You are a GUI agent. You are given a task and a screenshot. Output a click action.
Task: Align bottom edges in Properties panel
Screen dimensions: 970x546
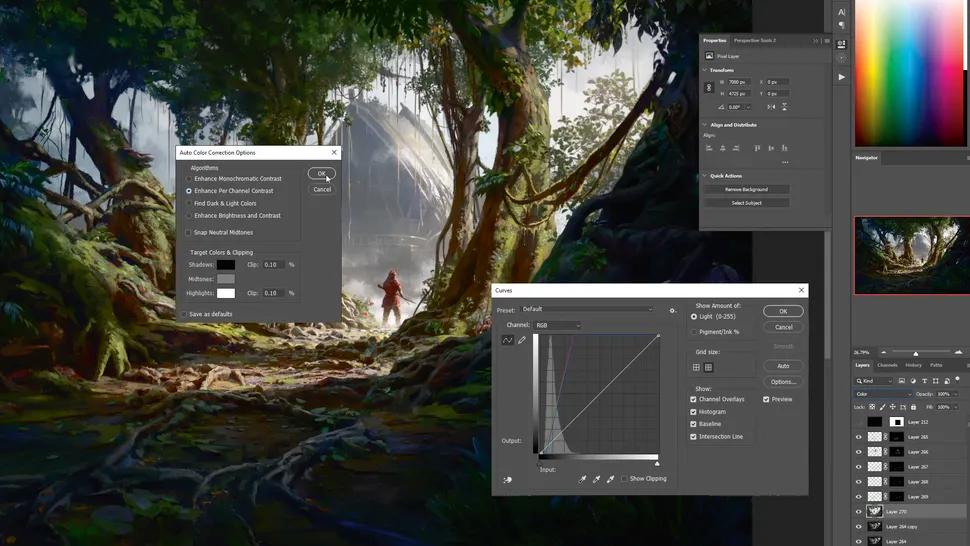pos(784,148)
